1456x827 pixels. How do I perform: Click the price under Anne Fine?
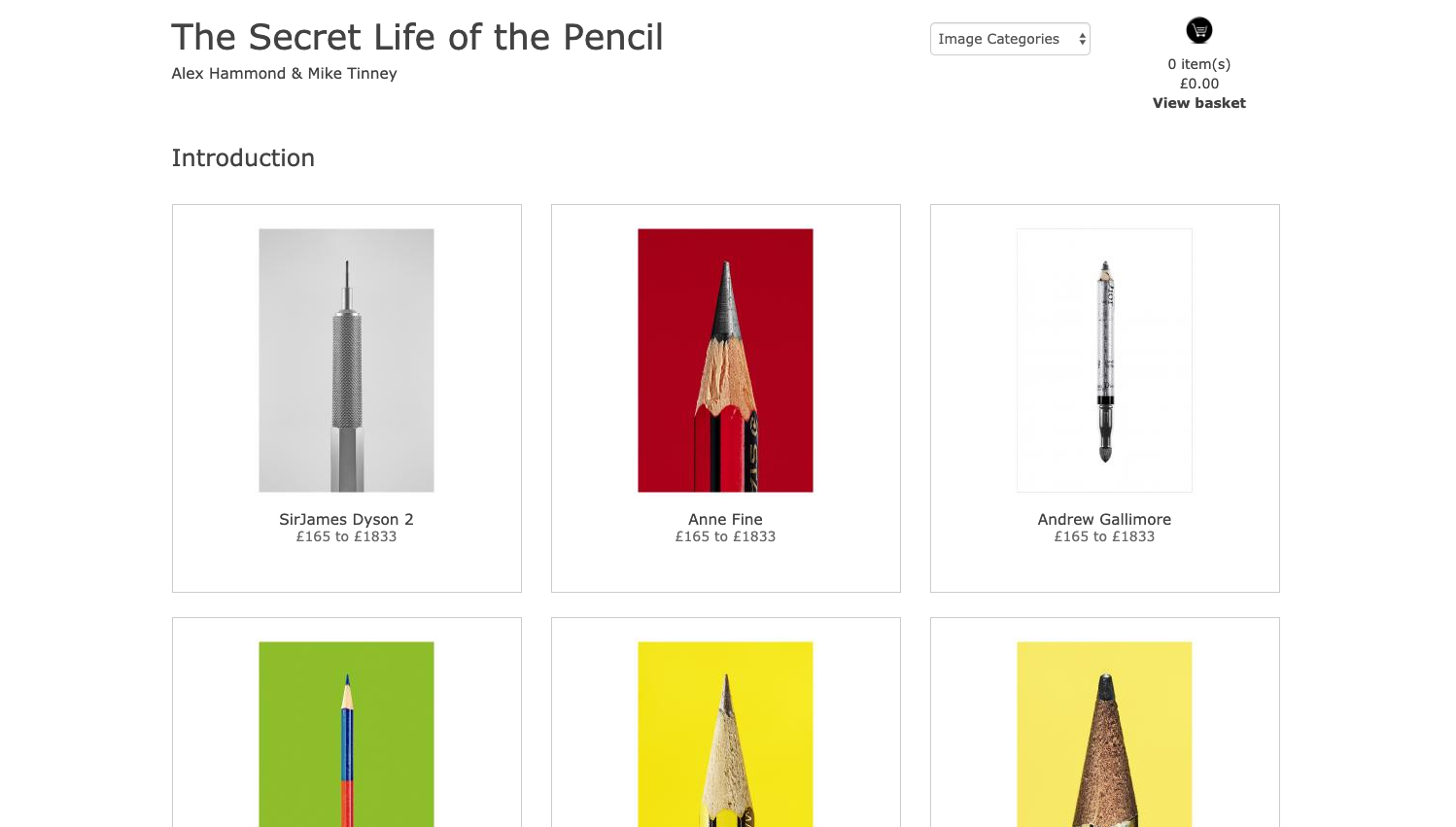(725, 536)
